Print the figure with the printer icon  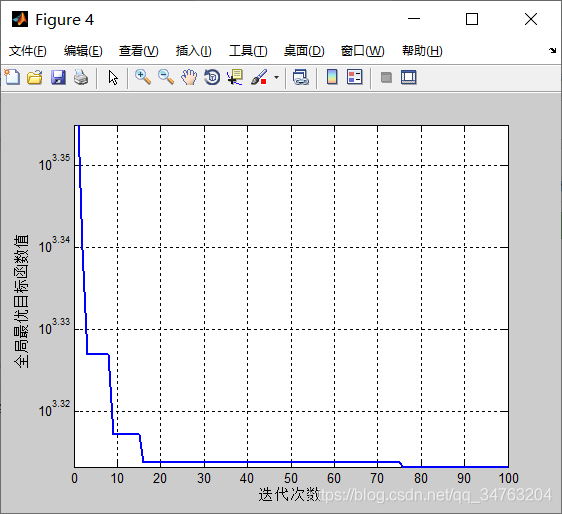pyautogui.click(x=81, y=77)
